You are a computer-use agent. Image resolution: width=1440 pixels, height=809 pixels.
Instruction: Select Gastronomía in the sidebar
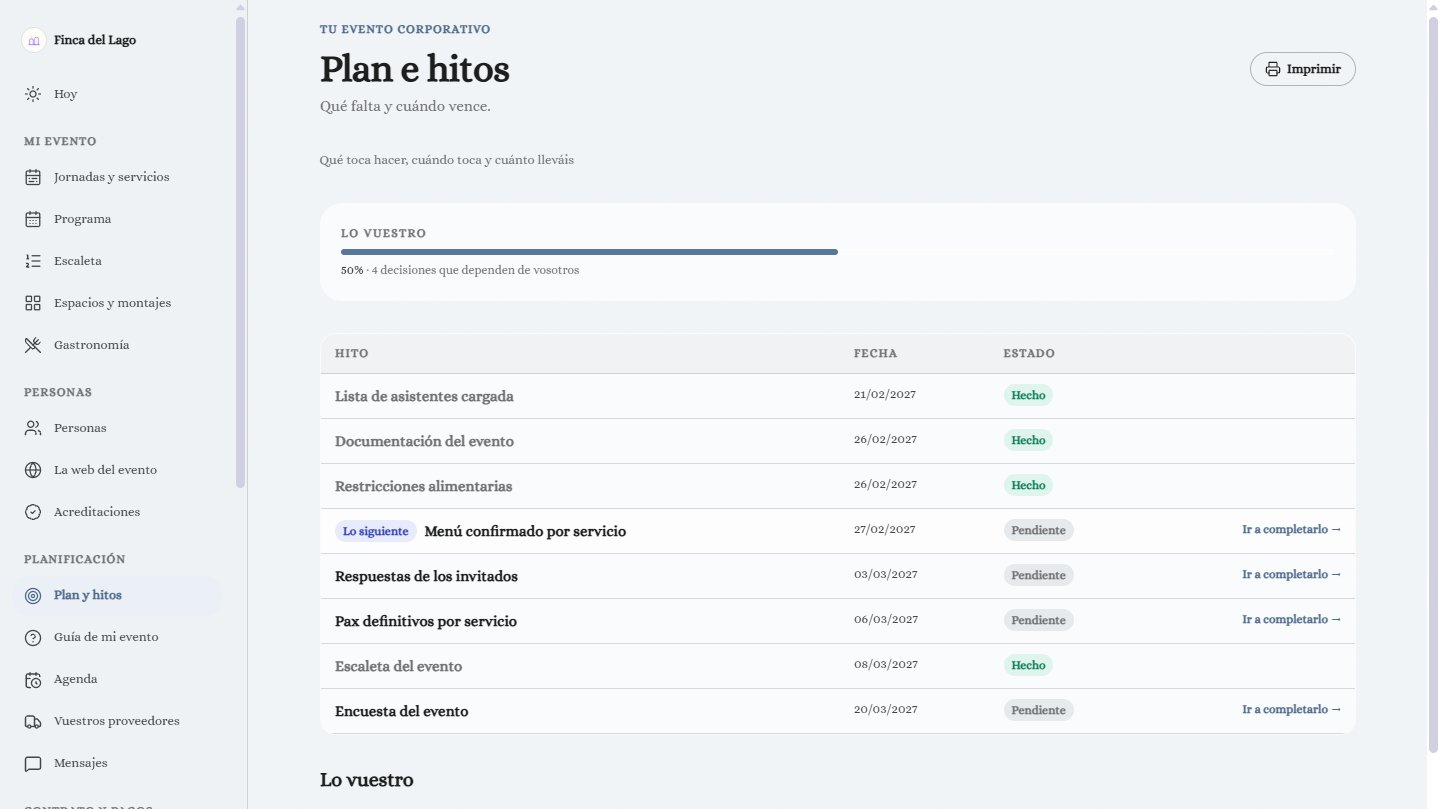pos(118,345)
